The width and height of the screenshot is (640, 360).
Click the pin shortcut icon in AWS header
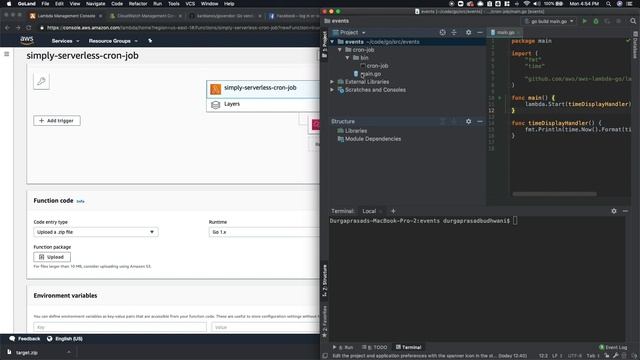pyautogui.click(x=150, y=41)
